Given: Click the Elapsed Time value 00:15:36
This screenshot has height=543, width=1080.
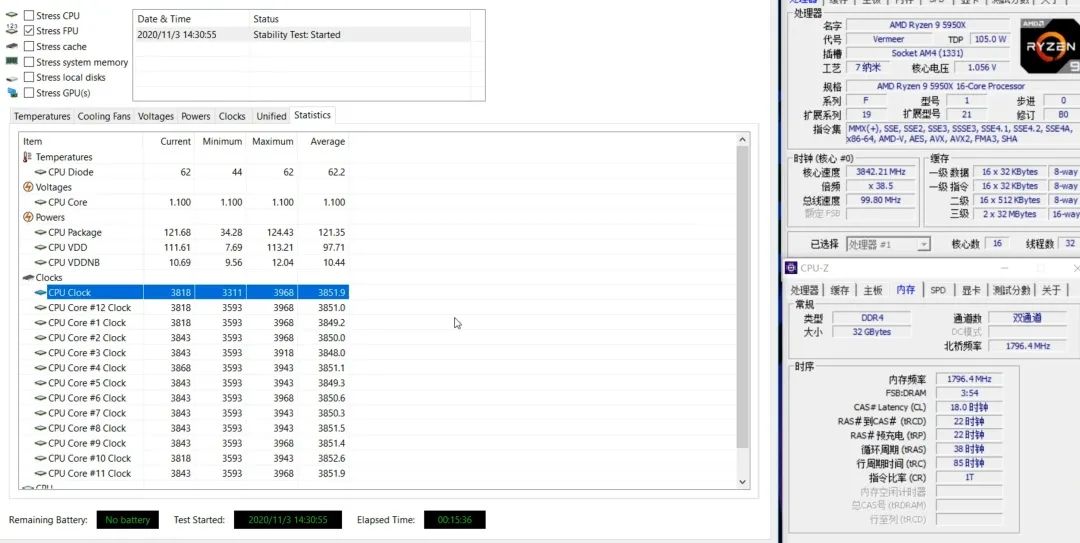Looking at the screenshot, I should (x=455, y=520).
